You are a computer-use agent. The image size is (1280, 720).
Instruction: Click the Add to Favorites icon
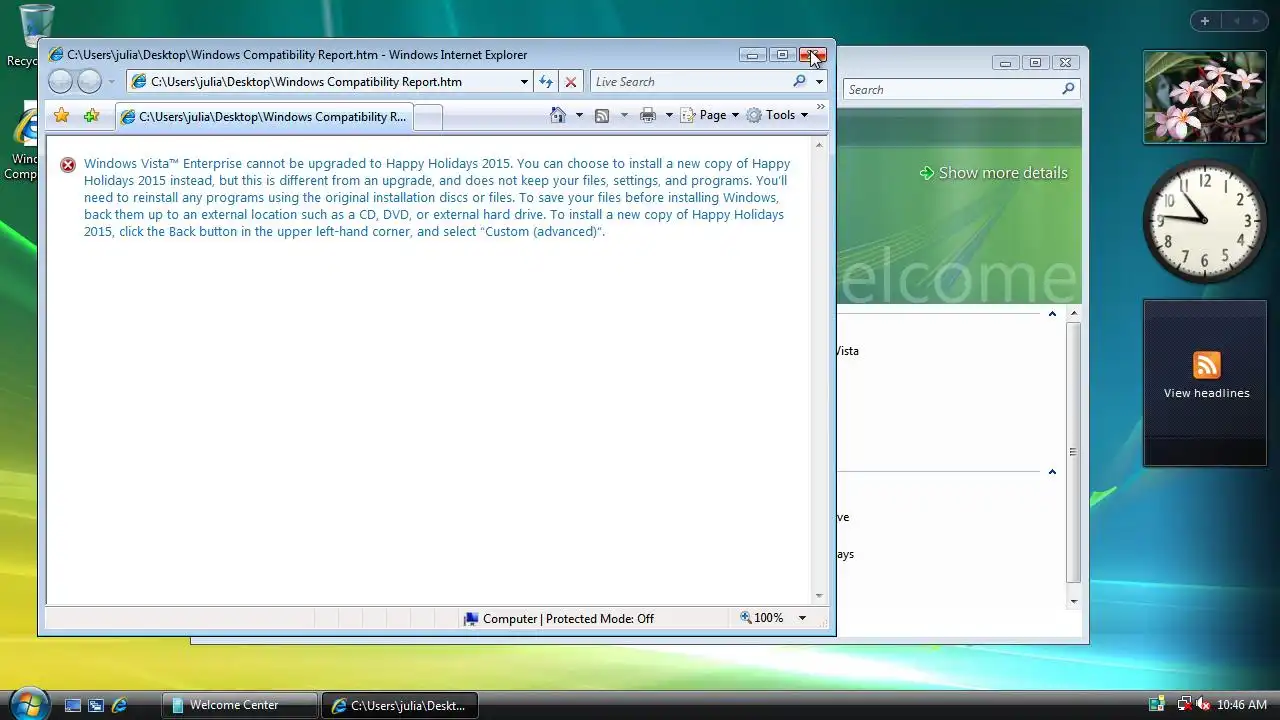[x=91, y=116]
